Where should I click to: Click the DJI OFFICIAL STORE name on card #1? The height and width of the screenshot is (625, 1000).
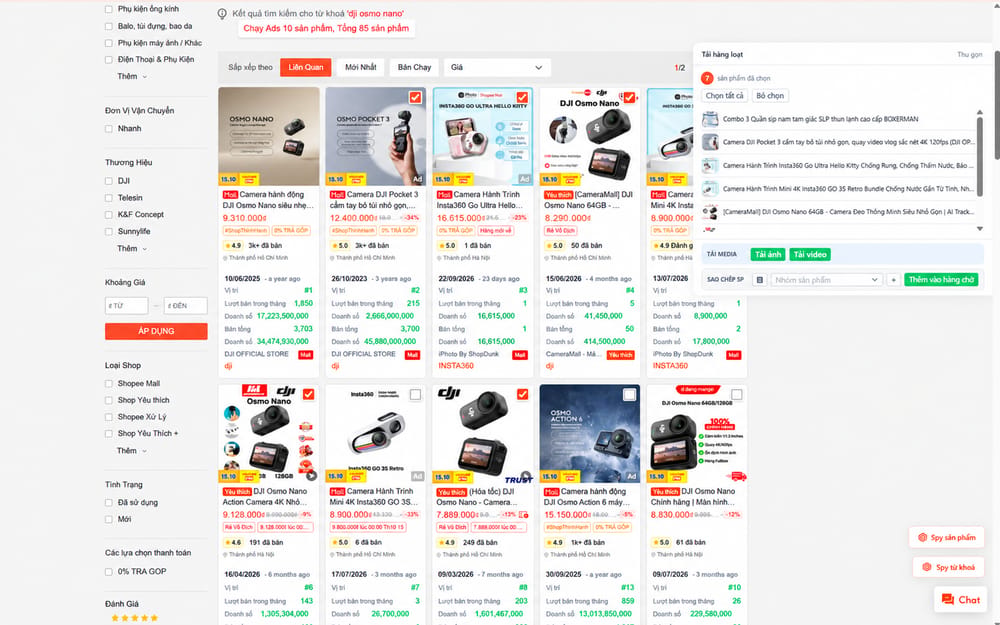pyautogui.click(x=256, y=355)
